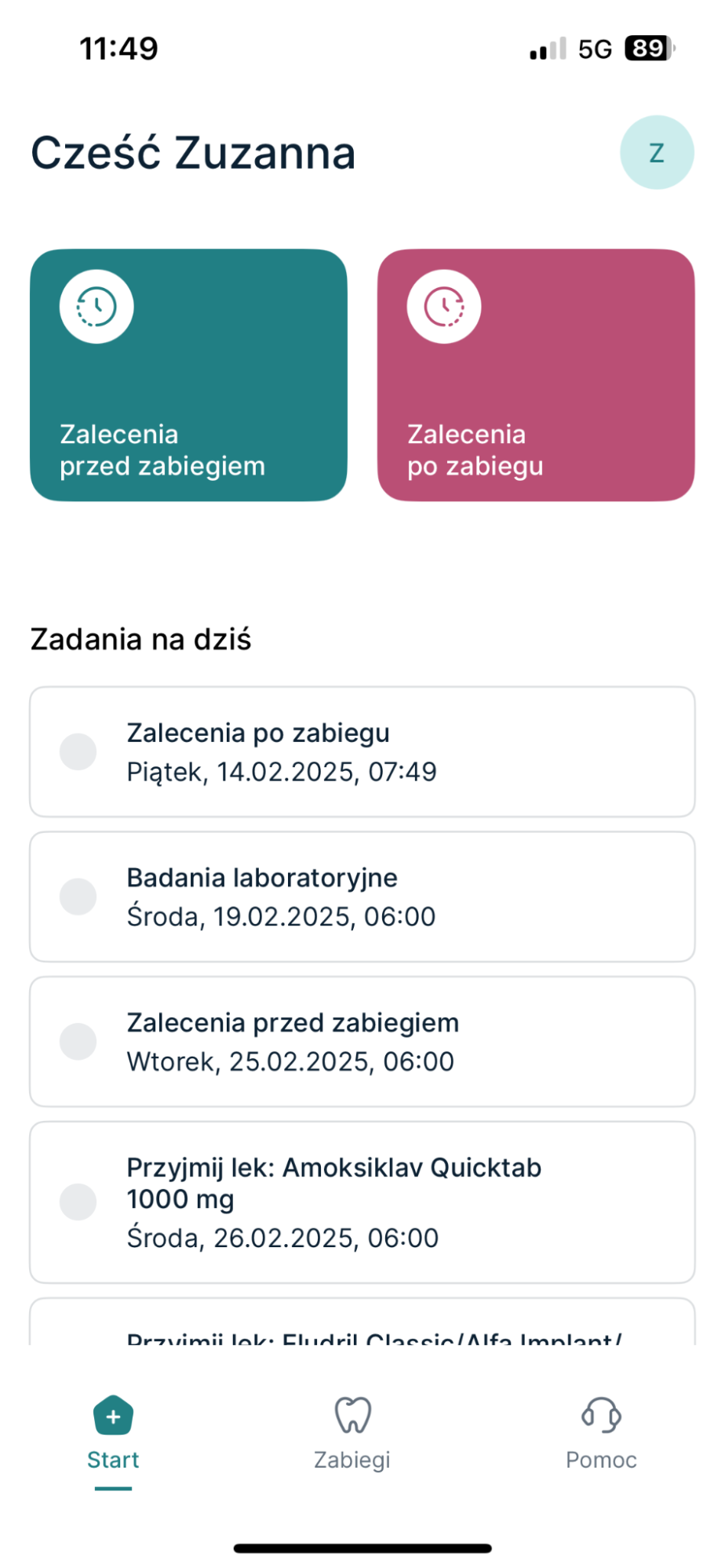725x1568 pixels.
Task: Tap the home indicator bar at bottom
Action: tap(362, 1548)
